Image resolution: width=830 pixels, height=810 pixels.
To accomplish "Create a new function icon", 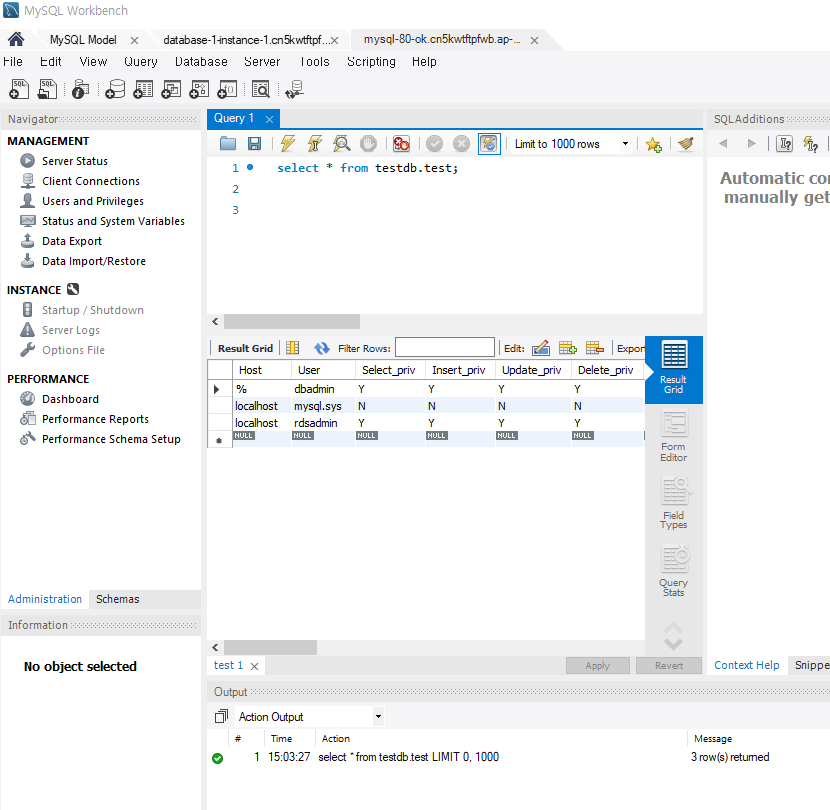I will tap(227, 89).
